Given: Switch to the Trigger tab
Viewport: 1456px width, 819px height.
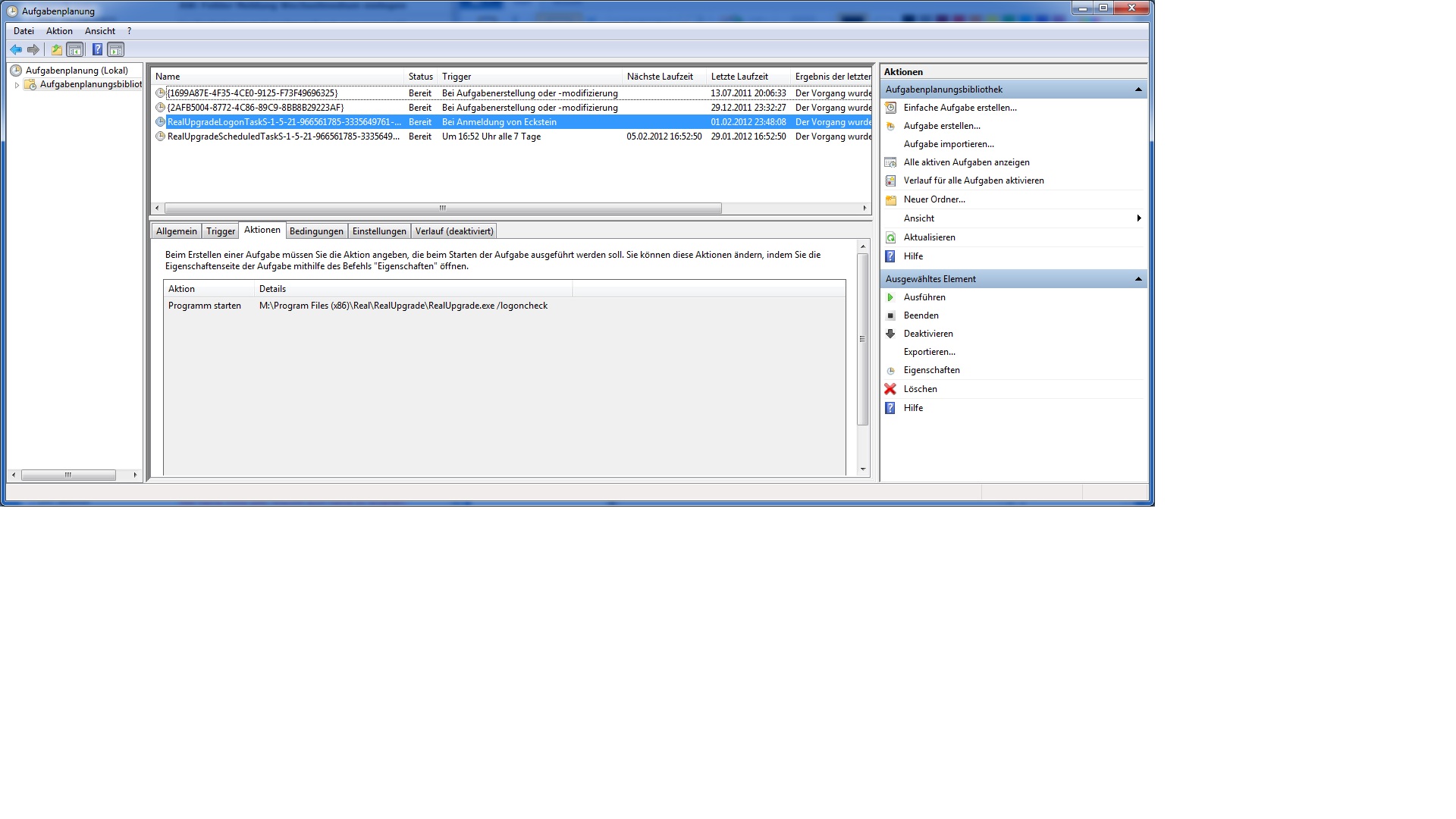Looking at the screenshot, I should [x=221, y=231].
